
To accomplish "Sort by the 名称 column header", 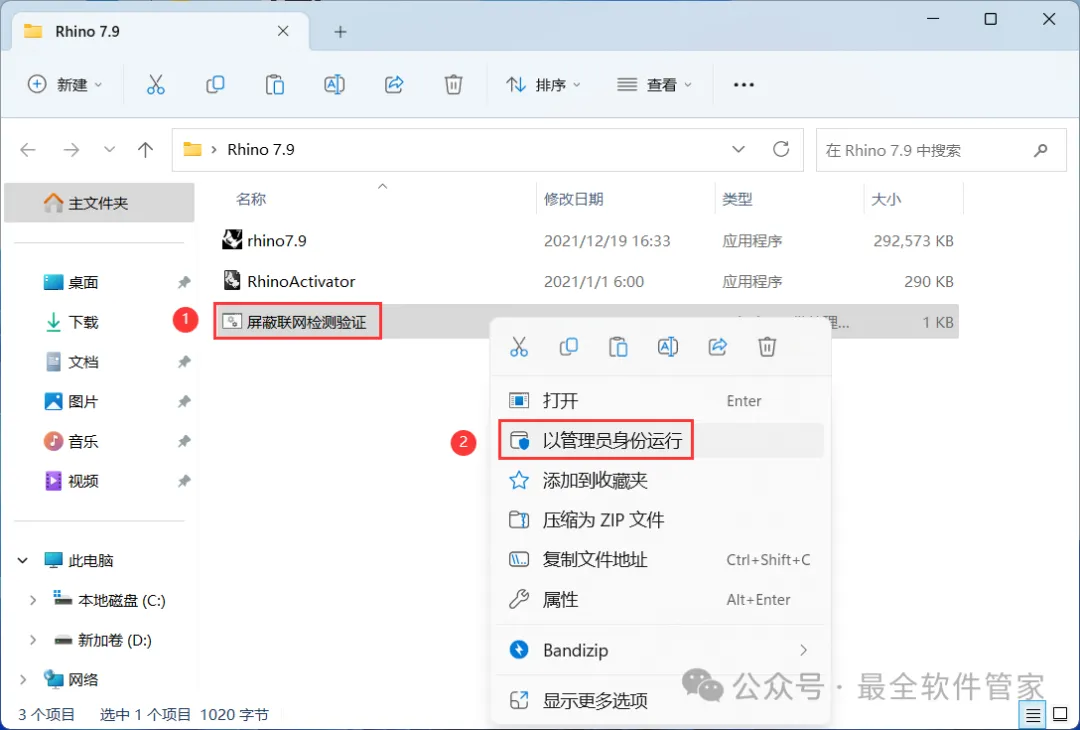I will pos(251,200).
